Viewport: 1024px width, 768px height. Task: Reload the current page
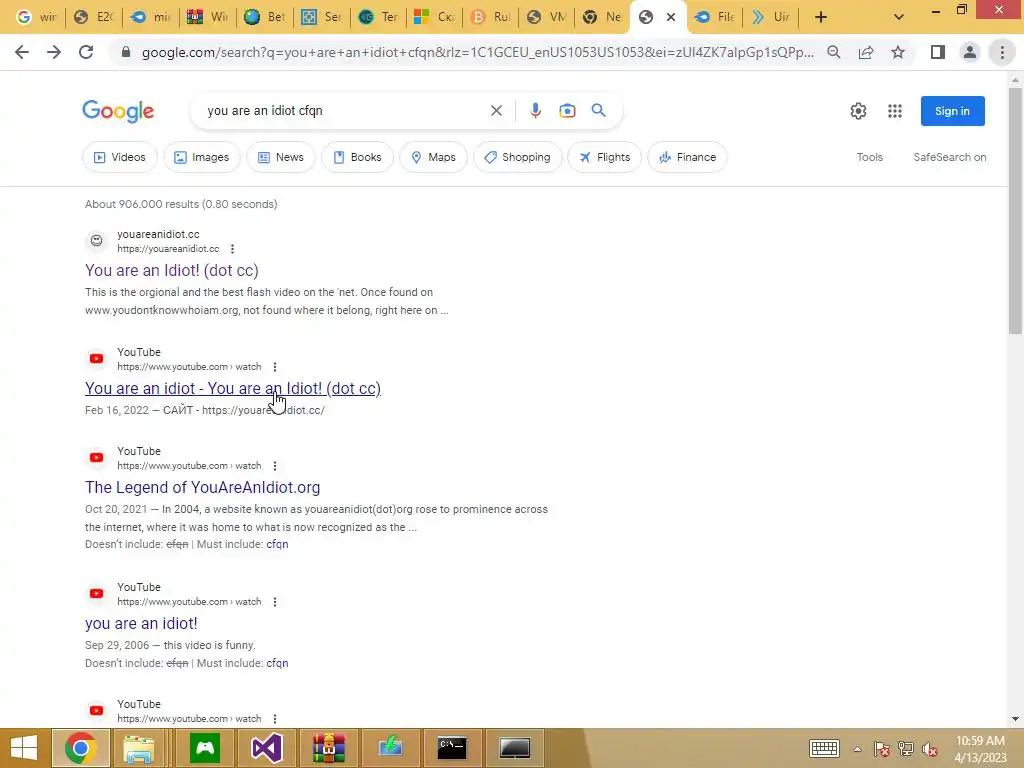[86, 52]
